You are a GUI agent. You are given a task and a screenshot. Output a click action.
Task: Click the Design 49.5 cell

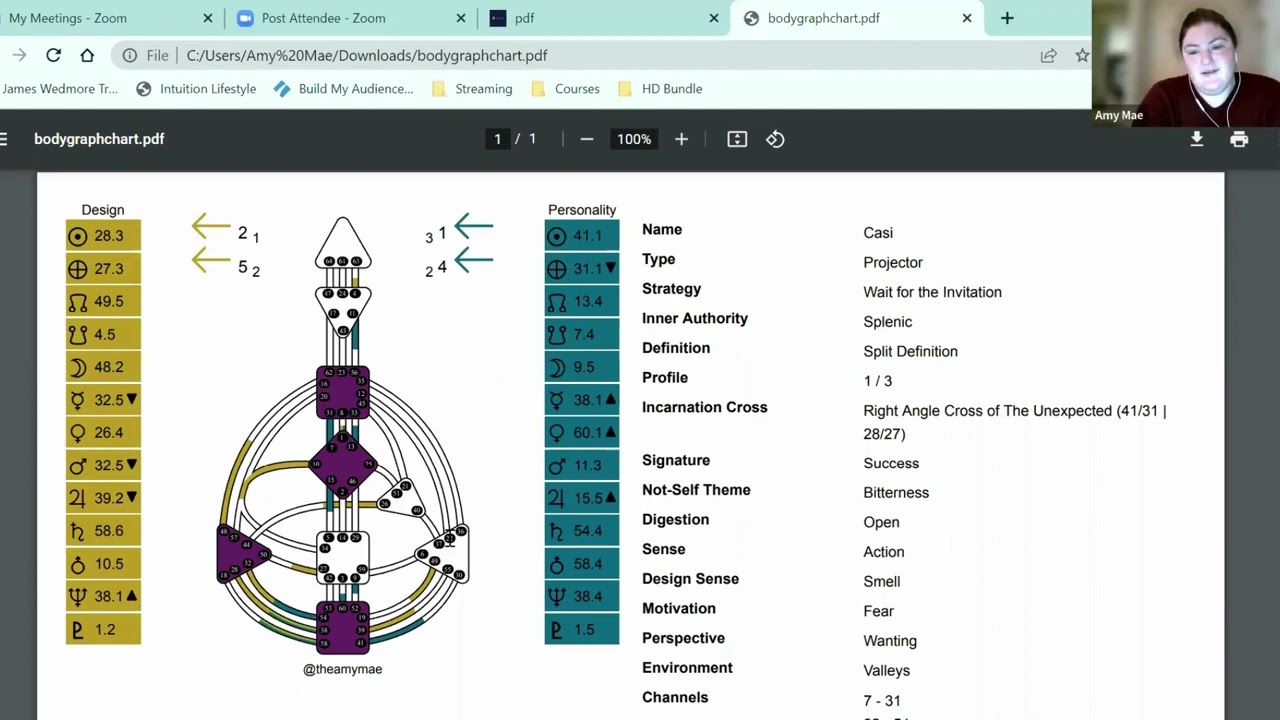[103, 302]
